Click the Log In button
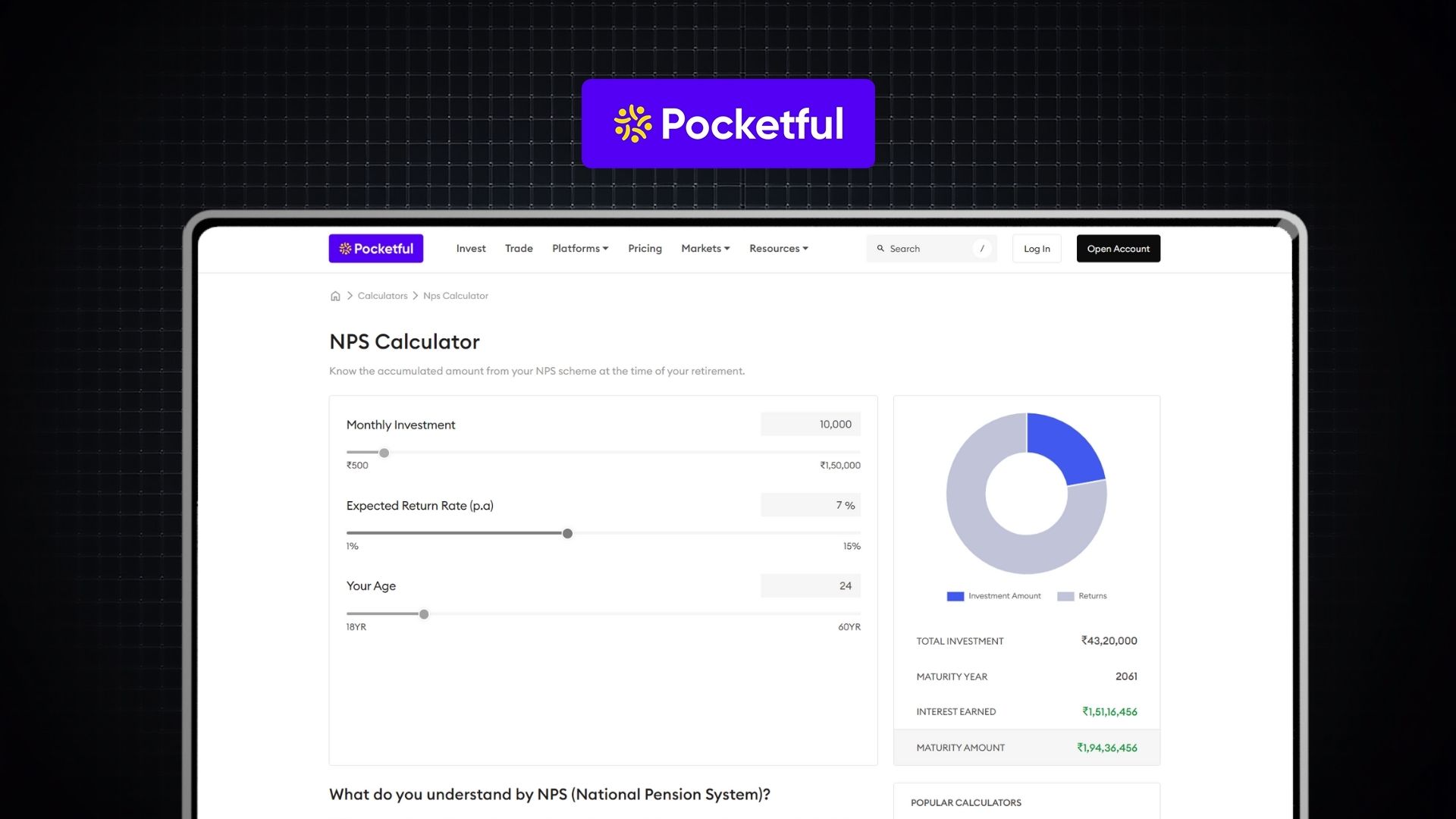This screenshot has width=1456, height=819. coord(1036,248)
